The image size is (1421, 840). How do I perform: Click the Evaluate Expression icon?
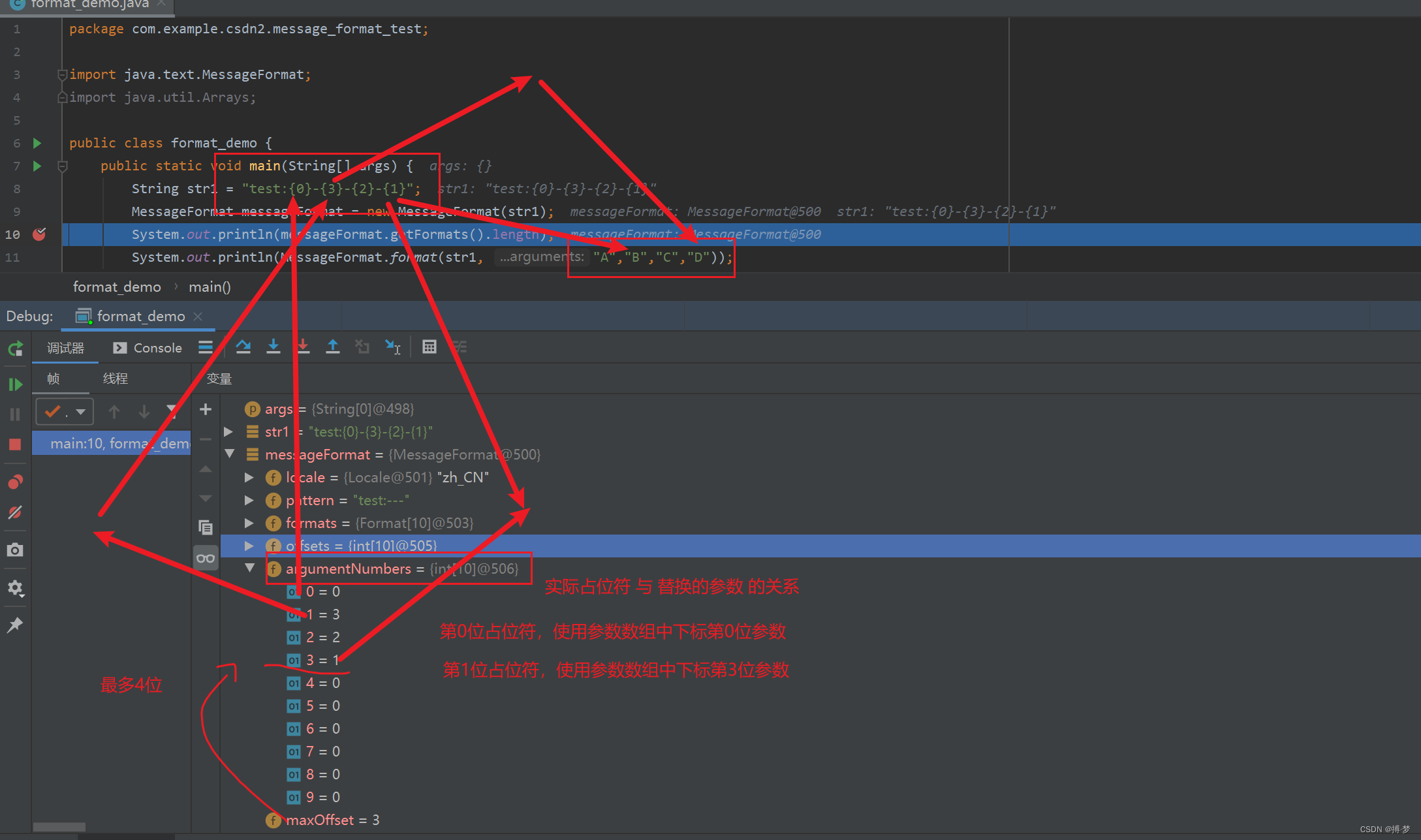pyautogui.click(x=429, y=347)
